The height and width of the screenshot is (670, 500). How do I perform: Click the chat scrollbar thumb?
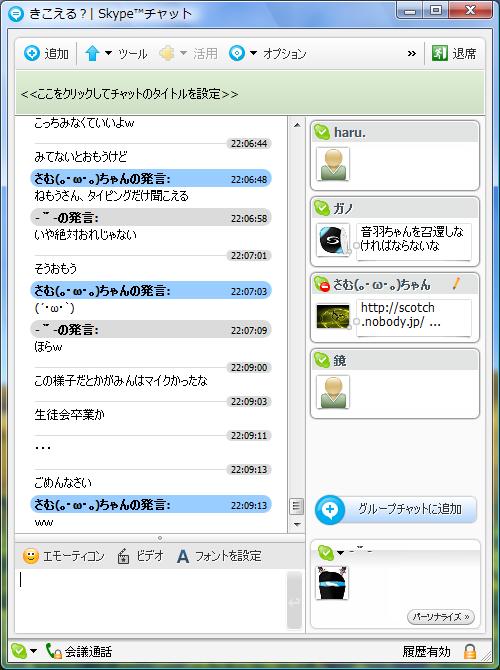tap(297, 506)
